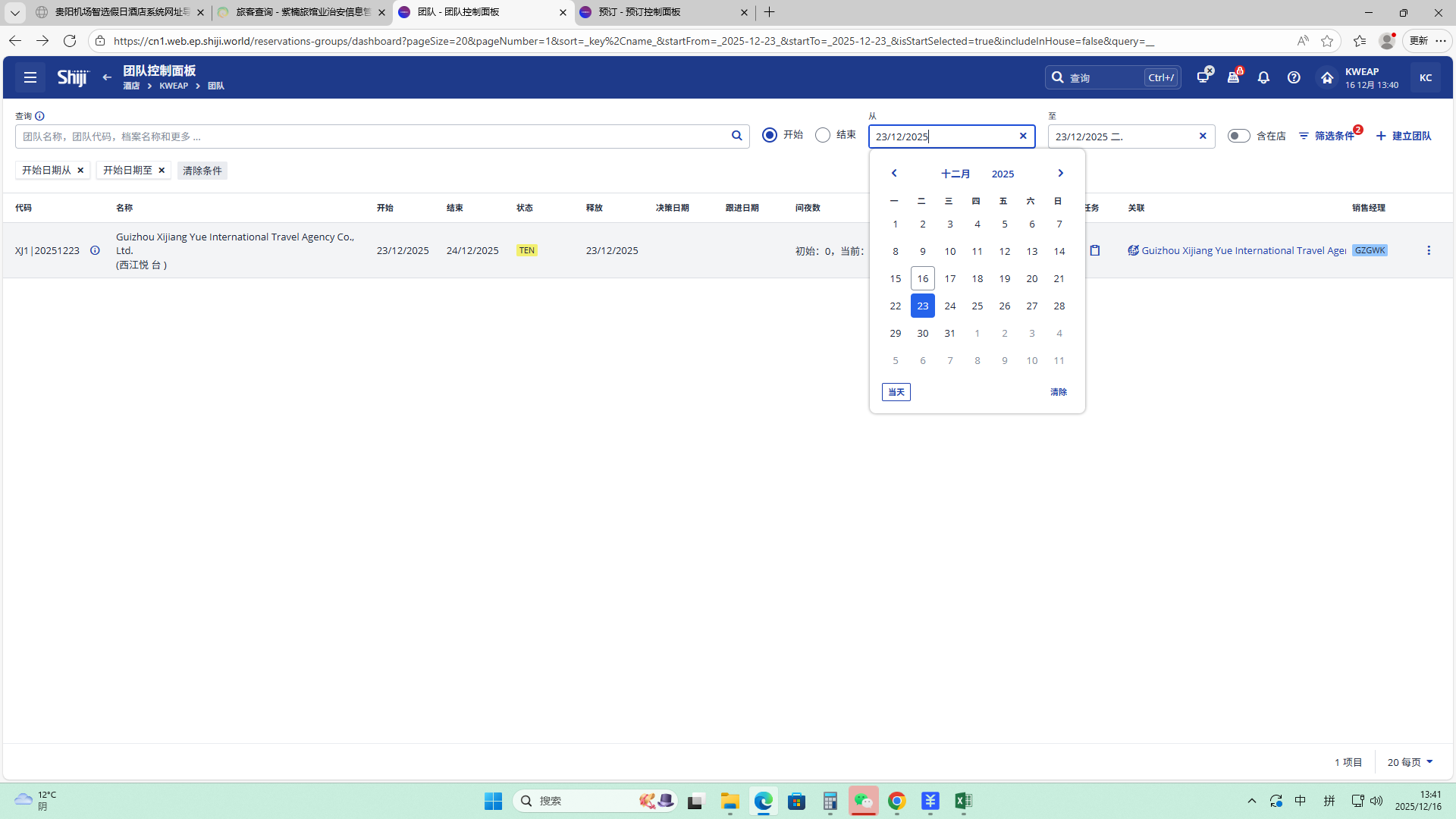Screen dimensions: 1456x819
Task: Click the home property icon
Action: click(x=1326, y=77)
